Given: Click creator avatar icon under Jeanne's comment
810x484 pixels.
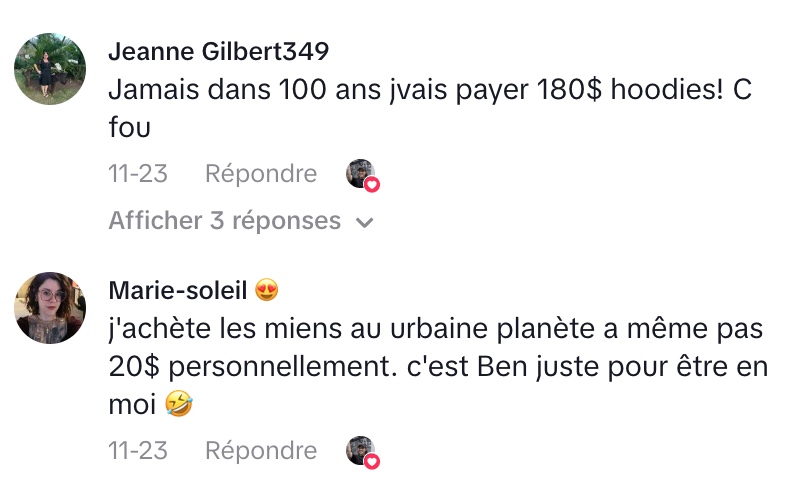Looking at the screenshot, I should pos(359,173).
